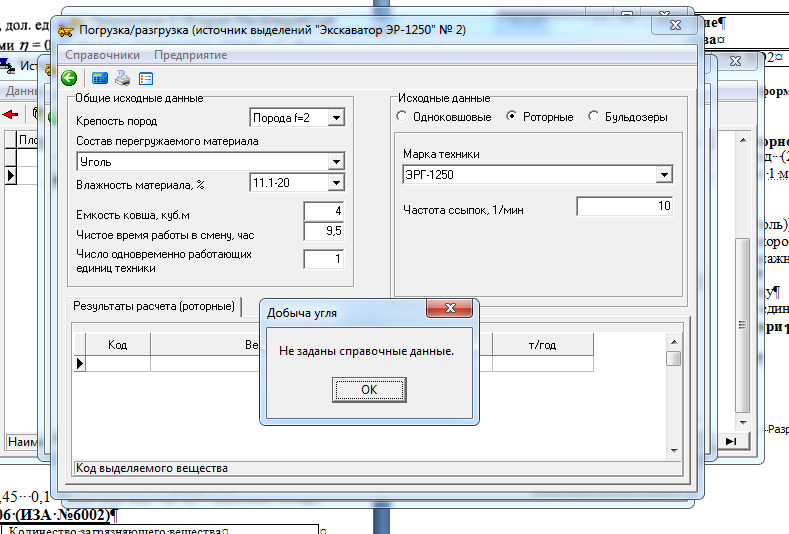789x534 pixels.
Task: Click the printer icon in toolbar
Action: [x=122, y=78]
